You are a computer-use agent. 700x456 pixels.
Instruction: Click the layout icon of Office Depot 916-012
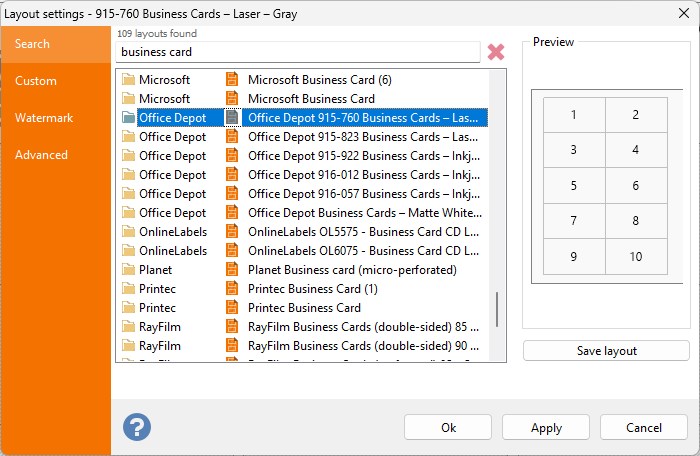[x=232, y=175]
